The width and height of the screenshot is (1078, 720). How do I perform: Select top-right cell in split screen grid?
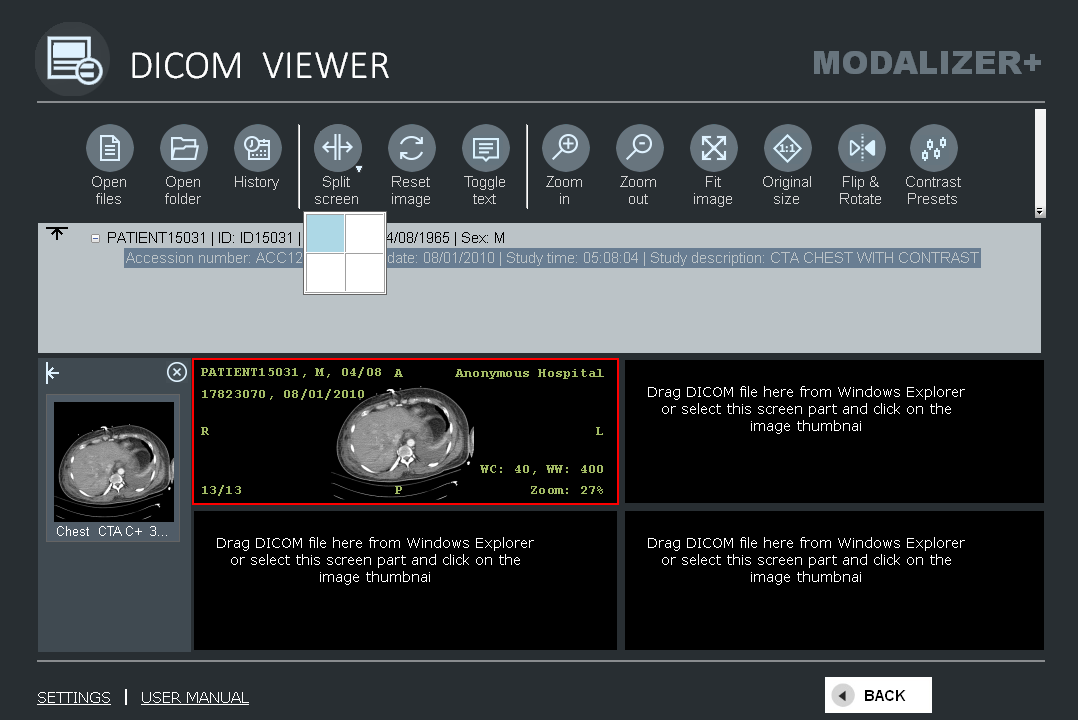pos(365,233)
